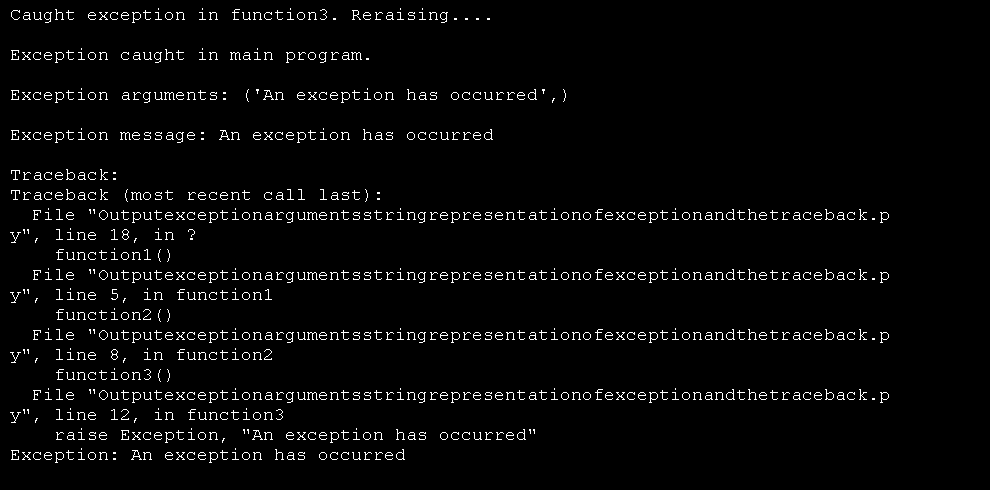Click the File path line above 'line 8'
Image resolution: width=990 pixels, height=490 pixels.
coord(460,336)
